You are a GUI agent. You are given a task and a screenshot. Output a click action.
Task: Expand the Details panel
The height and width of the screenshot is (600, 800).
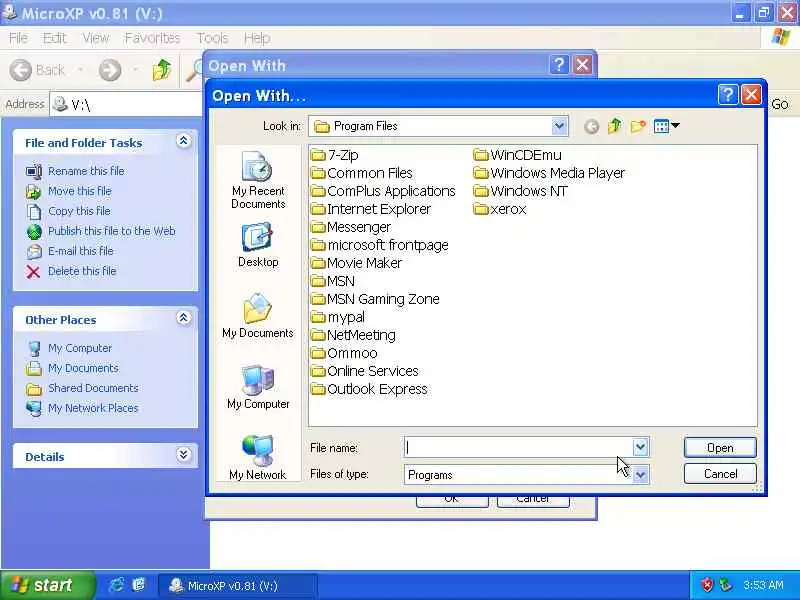click(184, 455)
